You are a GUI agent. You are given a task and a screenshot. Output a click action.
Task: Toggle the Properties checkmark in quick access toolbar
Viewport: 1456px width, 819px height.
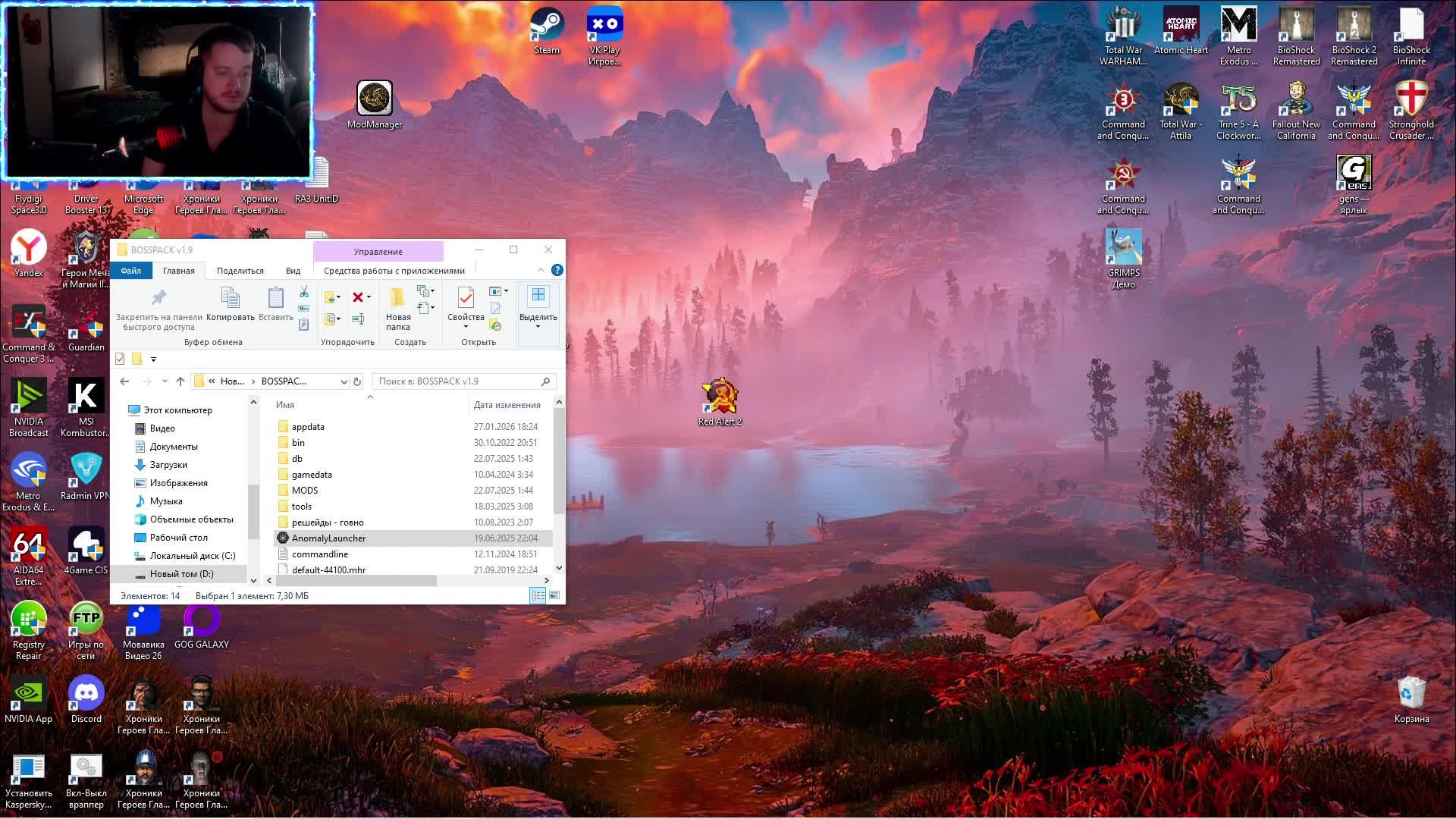click(x=120, y=359)
